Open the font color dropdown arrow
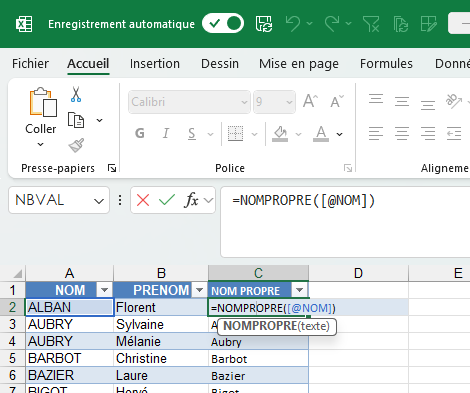The image size is (470, 393). coord(340,134)
